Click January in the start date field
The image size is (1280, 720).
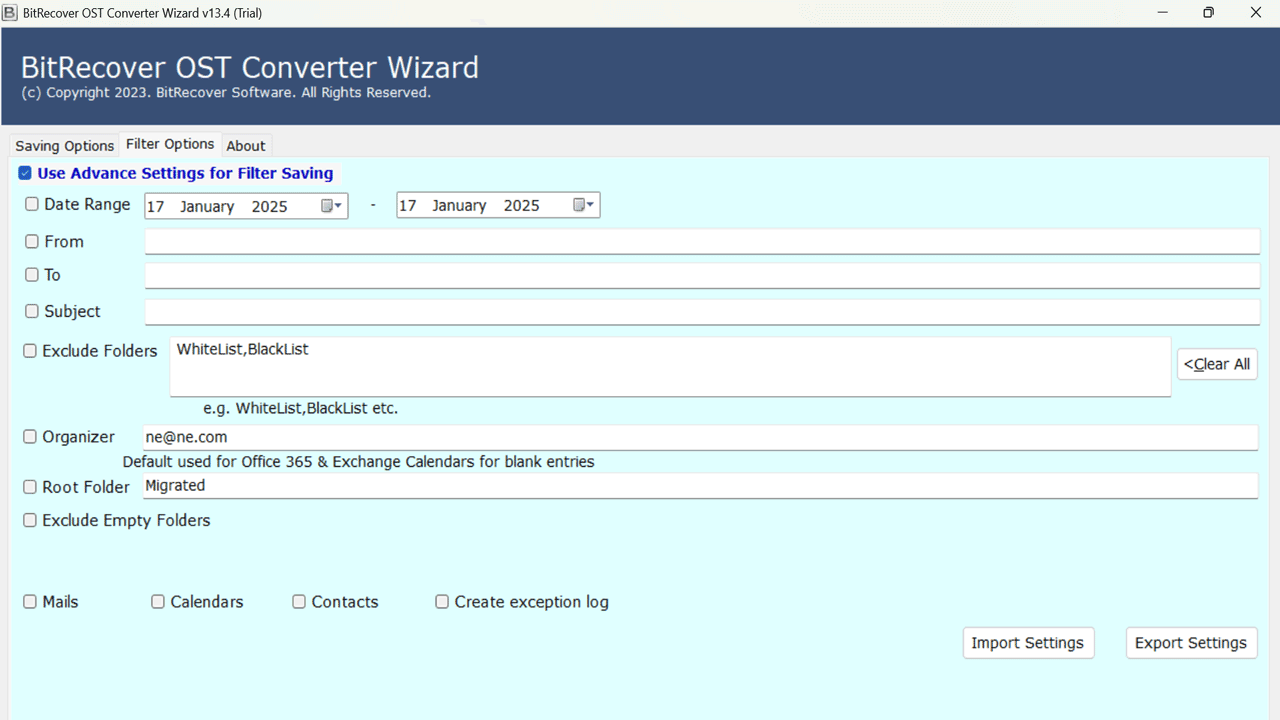(x=207, y=207)
